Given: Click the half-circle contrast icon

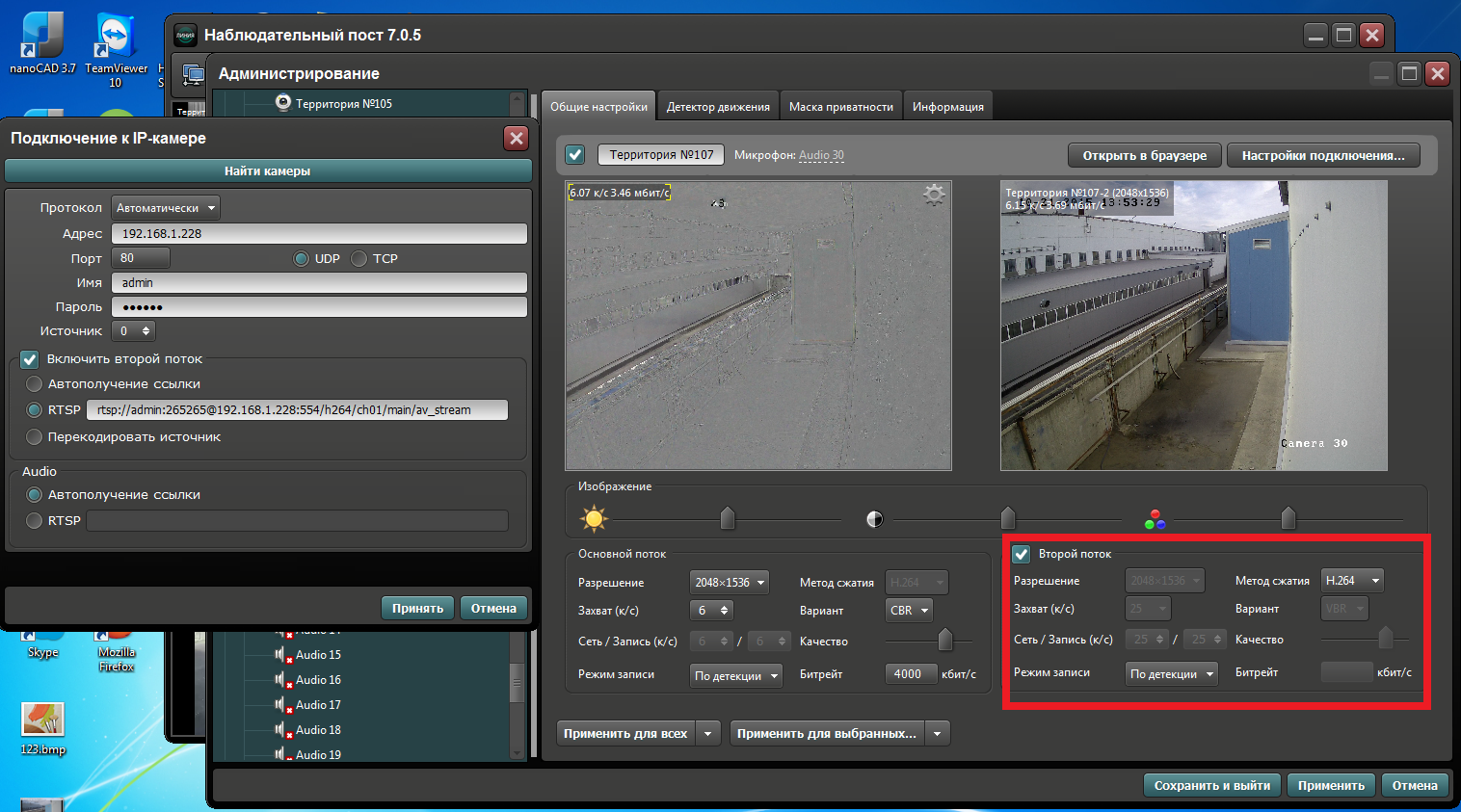Looking at the screenshot, I should pyautogui.click(x=874, y=519).
